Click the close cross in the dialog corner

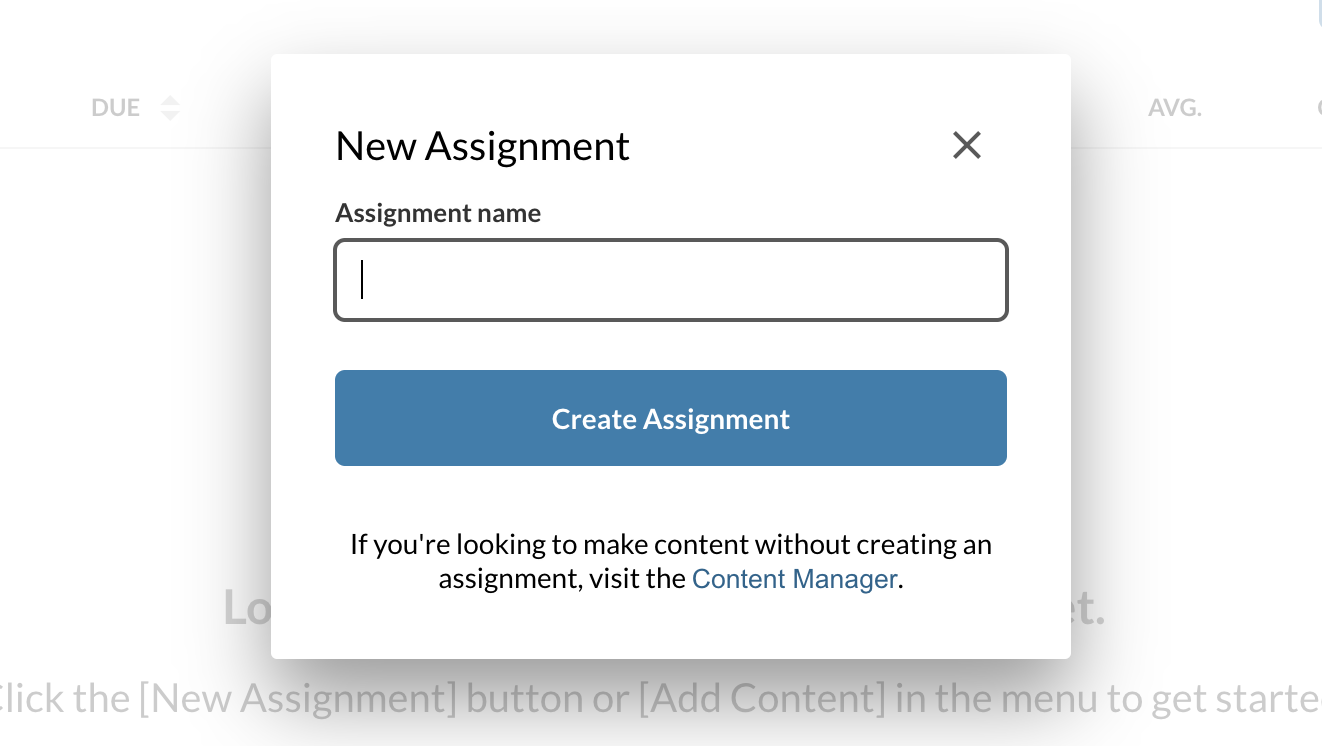[966, 145]
